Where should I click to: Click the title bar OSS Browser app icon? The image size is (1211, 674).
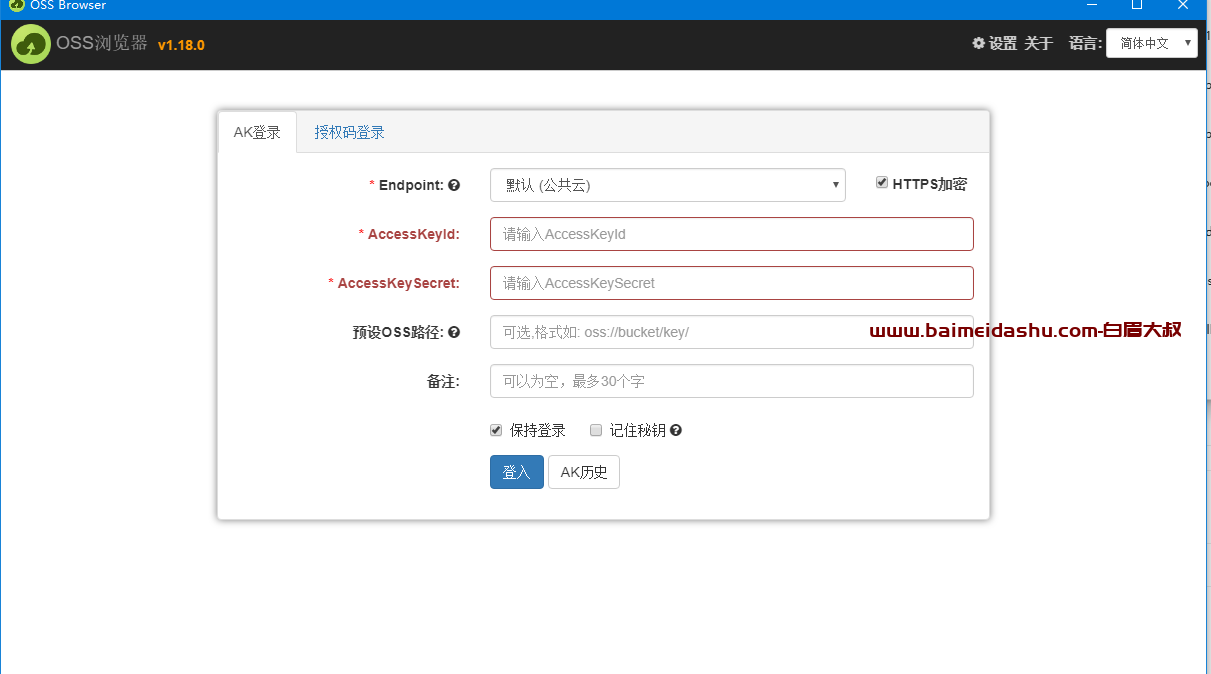point(16,5)
